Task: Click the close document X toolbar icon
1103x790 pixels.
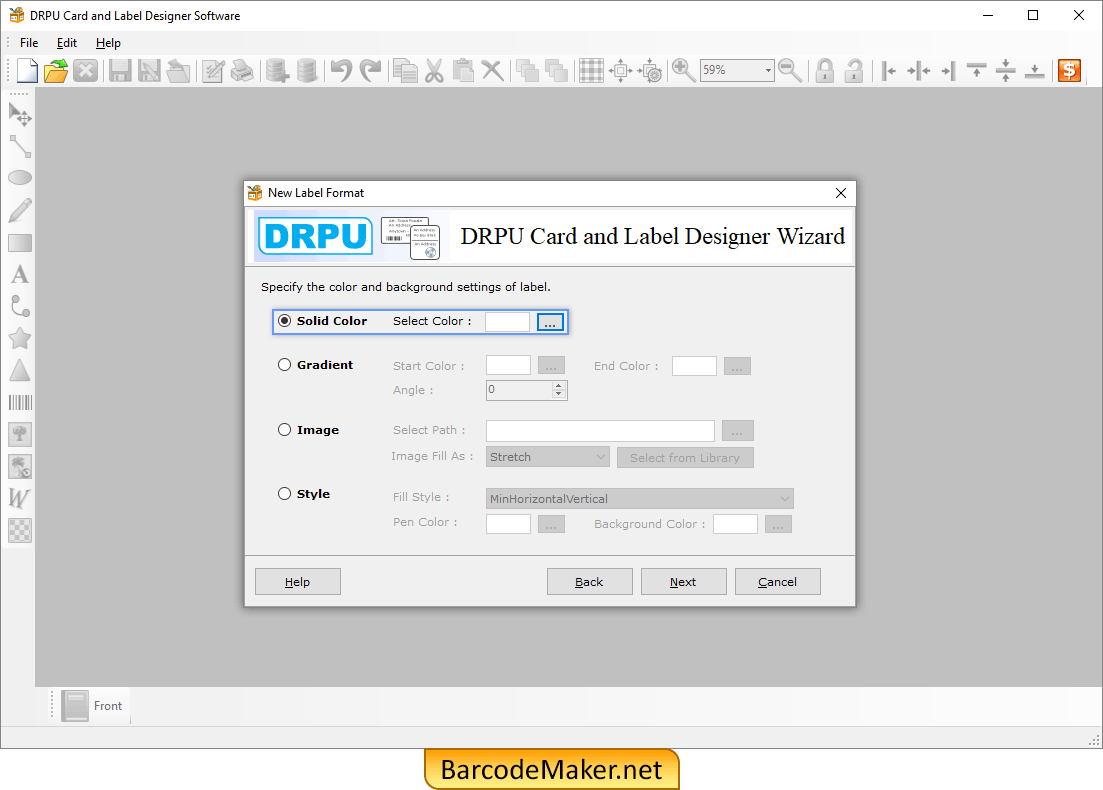Action: click(x=85, y=70)
